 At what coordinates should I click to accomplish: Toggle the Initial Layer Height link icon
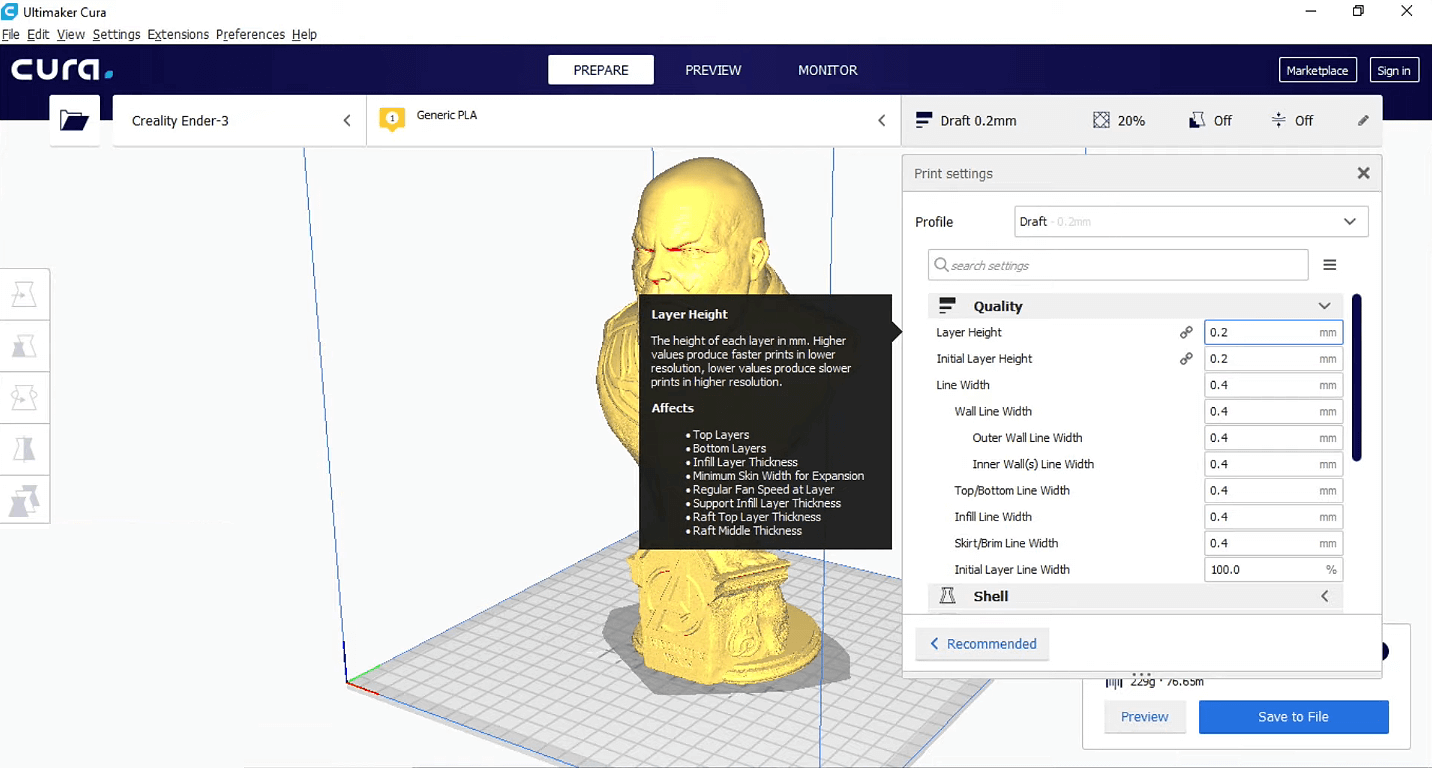point(1186,358)
